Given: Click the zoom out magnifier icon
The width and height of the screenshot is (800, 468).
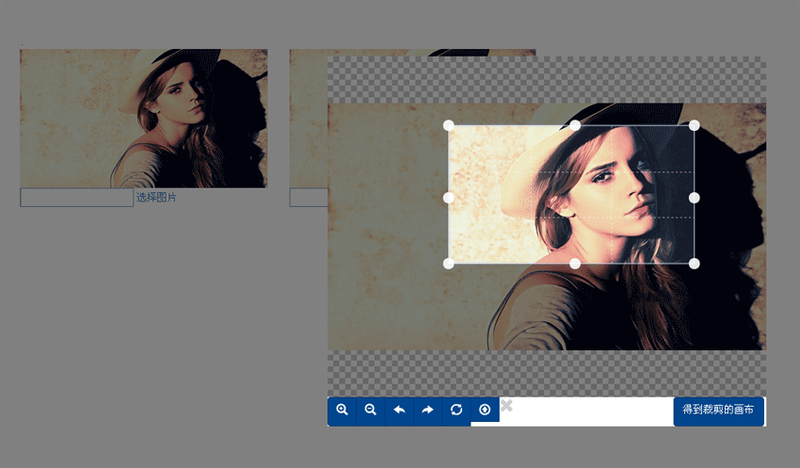Looking at the screenshot, I should click(x=371, y=410).
